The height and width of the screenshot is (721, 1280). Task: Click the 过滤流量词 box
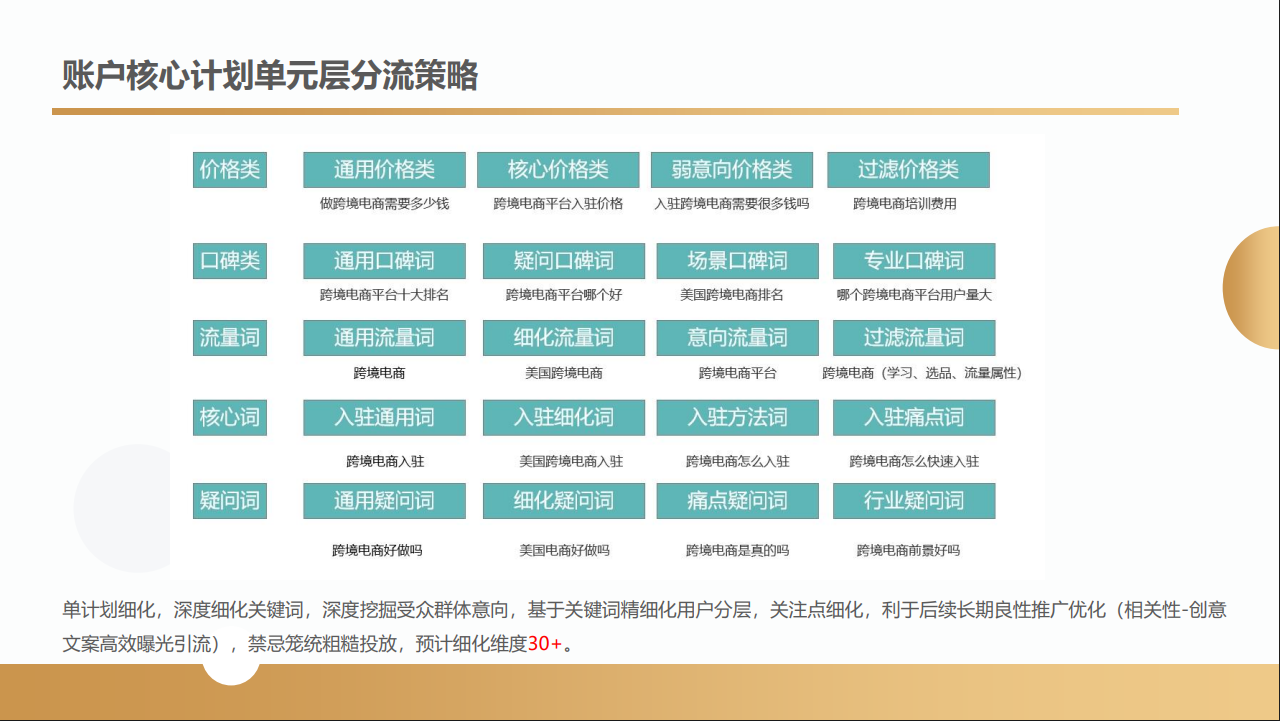914,338
